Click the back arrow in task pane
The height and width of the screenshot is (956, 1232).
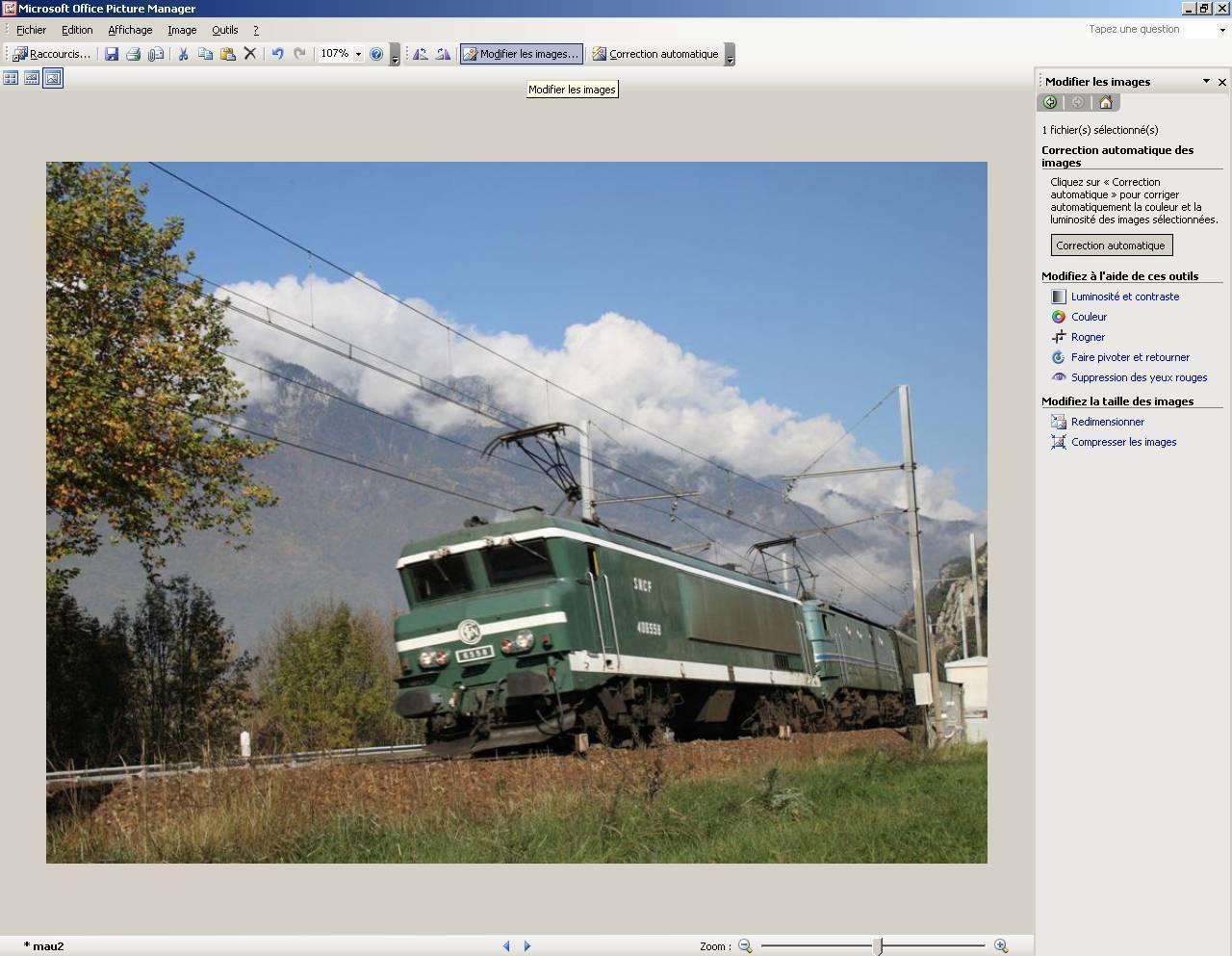point(1050,102)
